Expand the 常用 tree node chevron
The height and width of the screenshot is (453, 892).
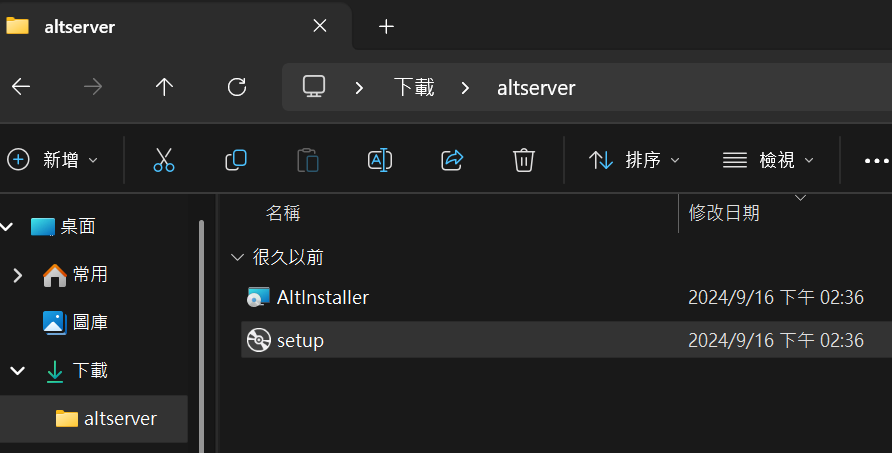17,275
